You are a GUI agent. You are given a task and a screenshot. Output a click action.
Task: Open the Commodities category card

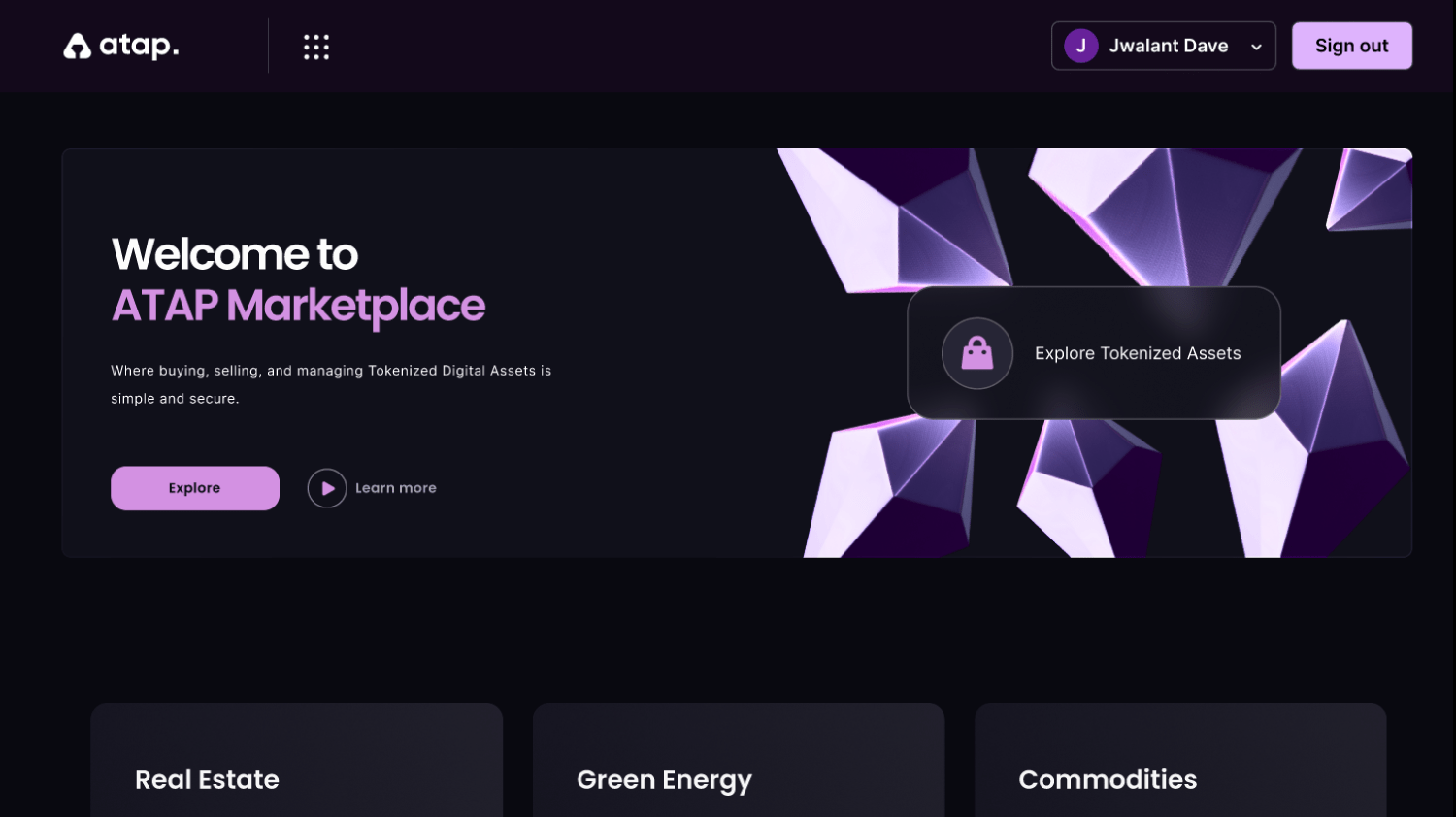tap(1180, 760)
